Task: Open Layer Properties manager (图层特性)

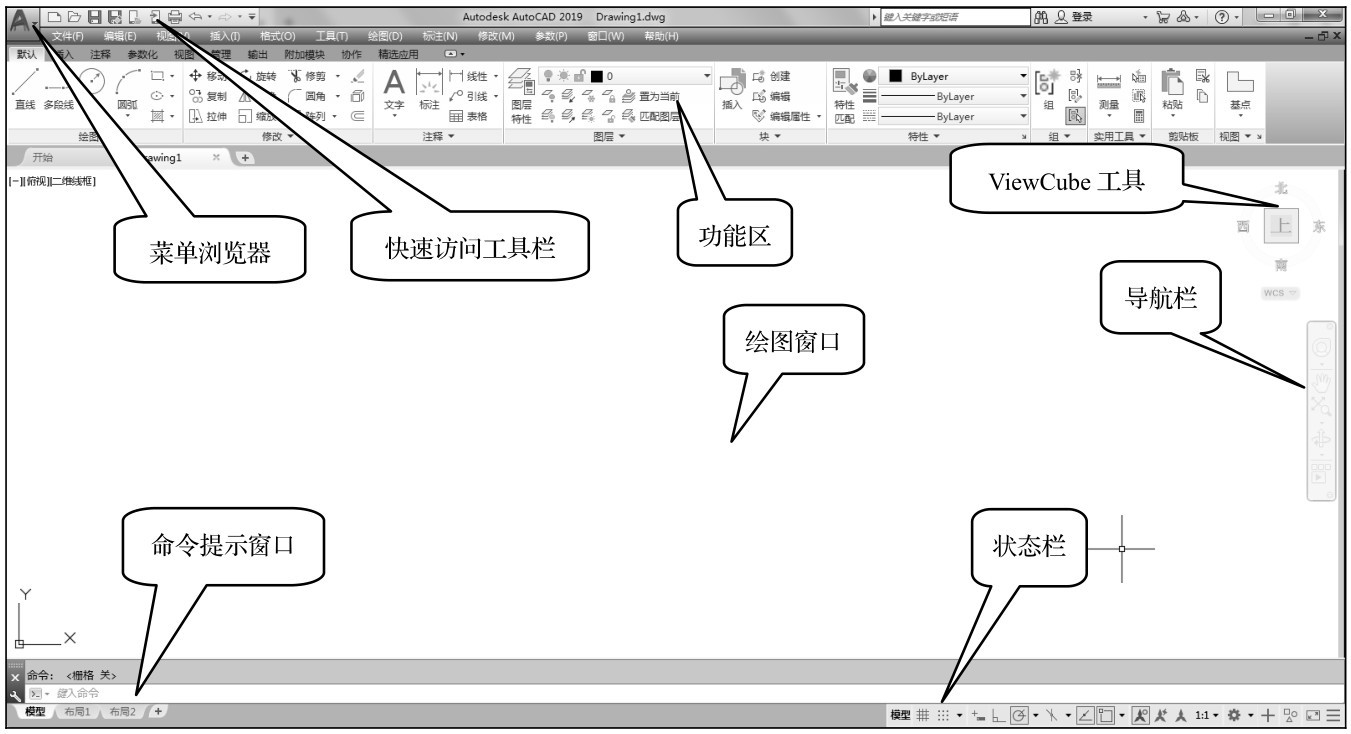Action: click(x=522, y=95)
